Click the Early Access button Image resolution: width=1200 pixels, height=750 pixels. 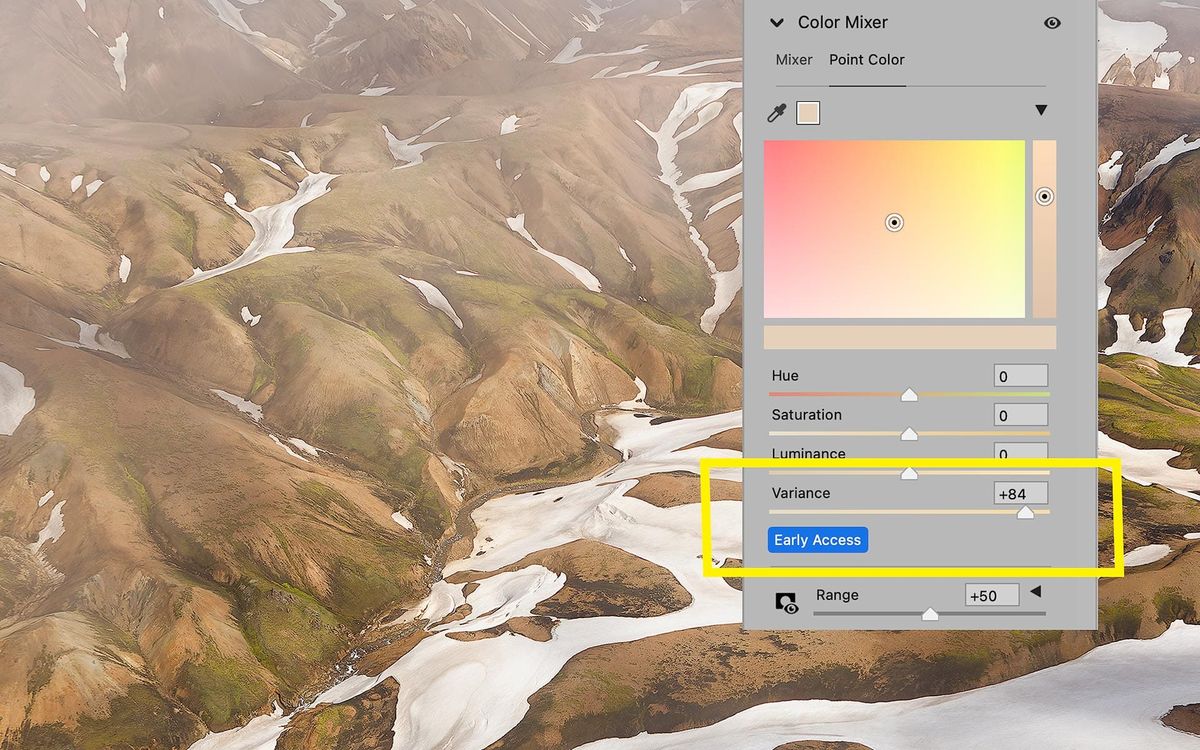pos(818,539)
